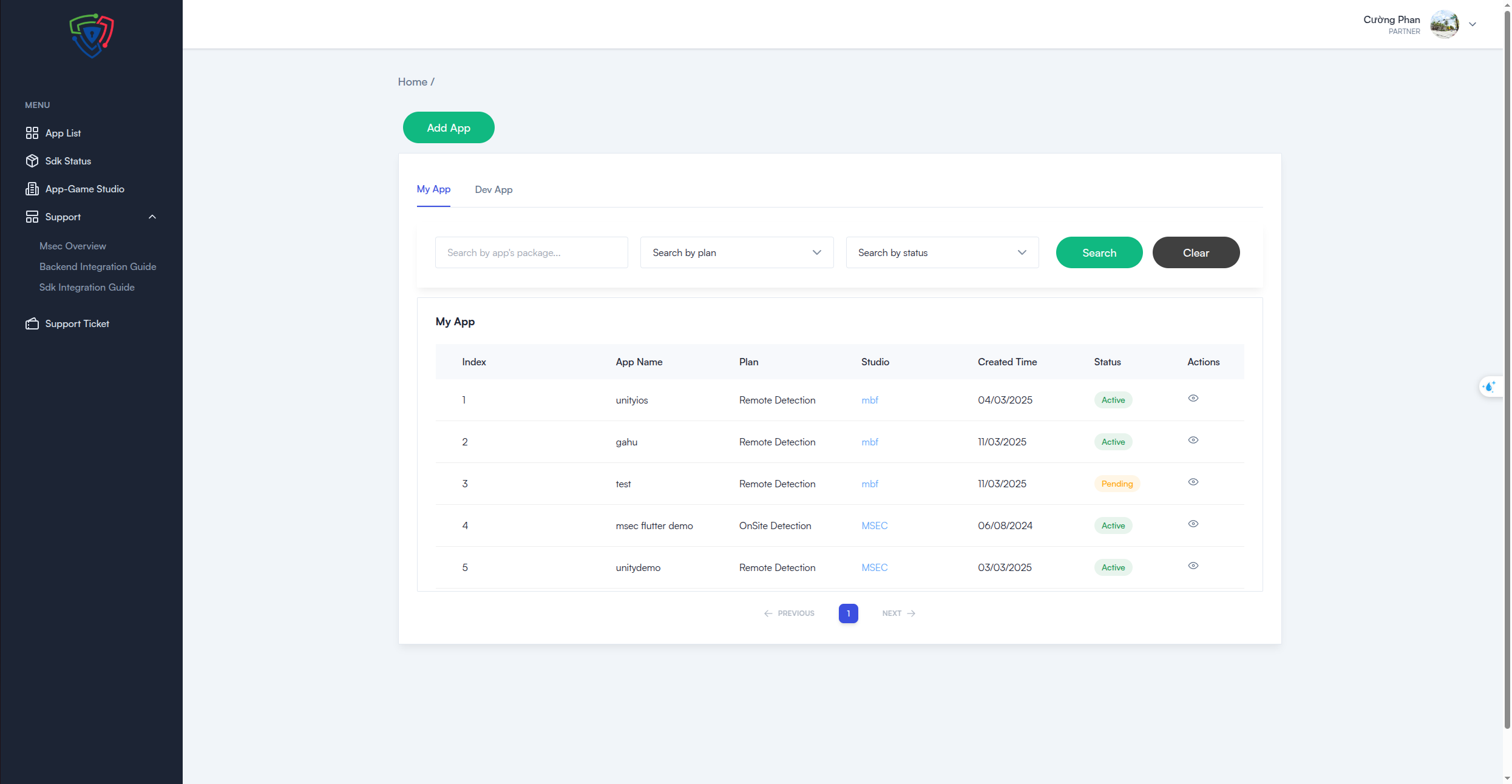Click the floating water drop assistant icon
This screenshot has width=1512, height=784.
pyautogui.click(x=1489, y=387)
